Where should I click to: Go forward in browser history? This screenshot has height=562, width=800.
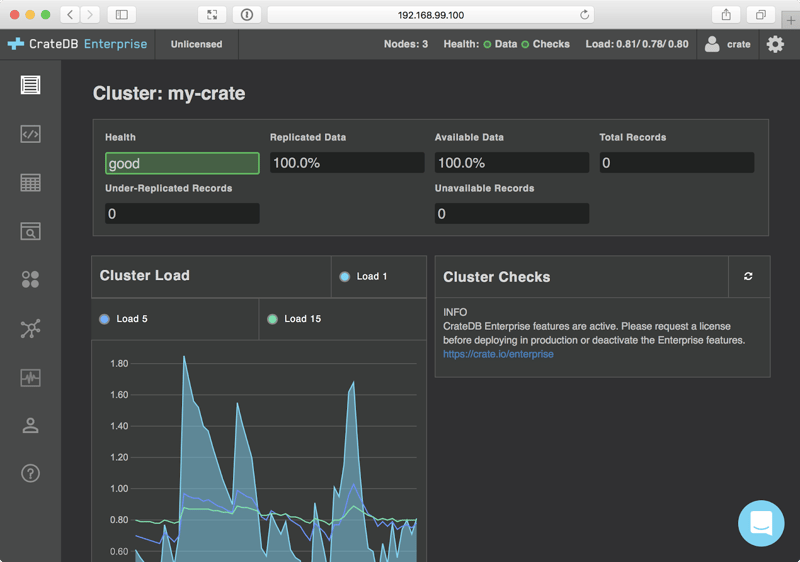90,15
